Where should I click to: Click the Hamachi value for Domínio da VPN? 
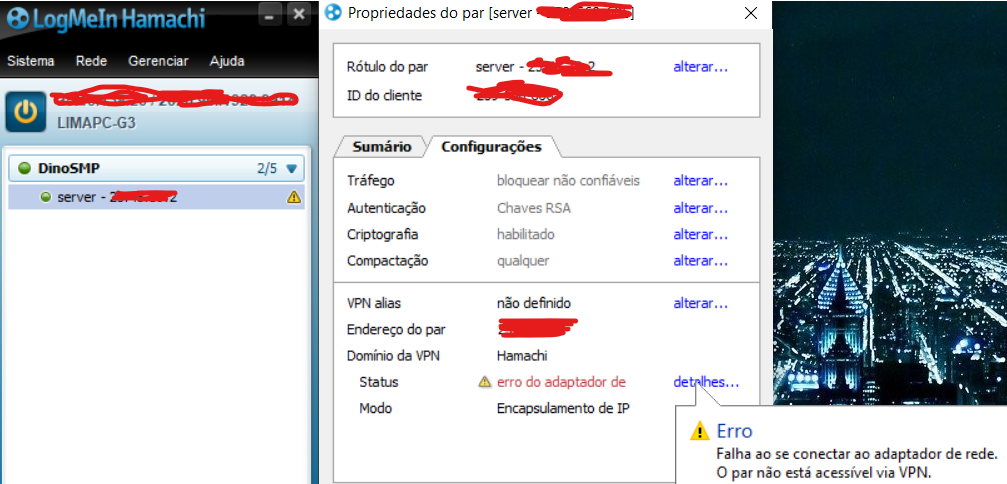pyautogui.click(x=522, y=356)
